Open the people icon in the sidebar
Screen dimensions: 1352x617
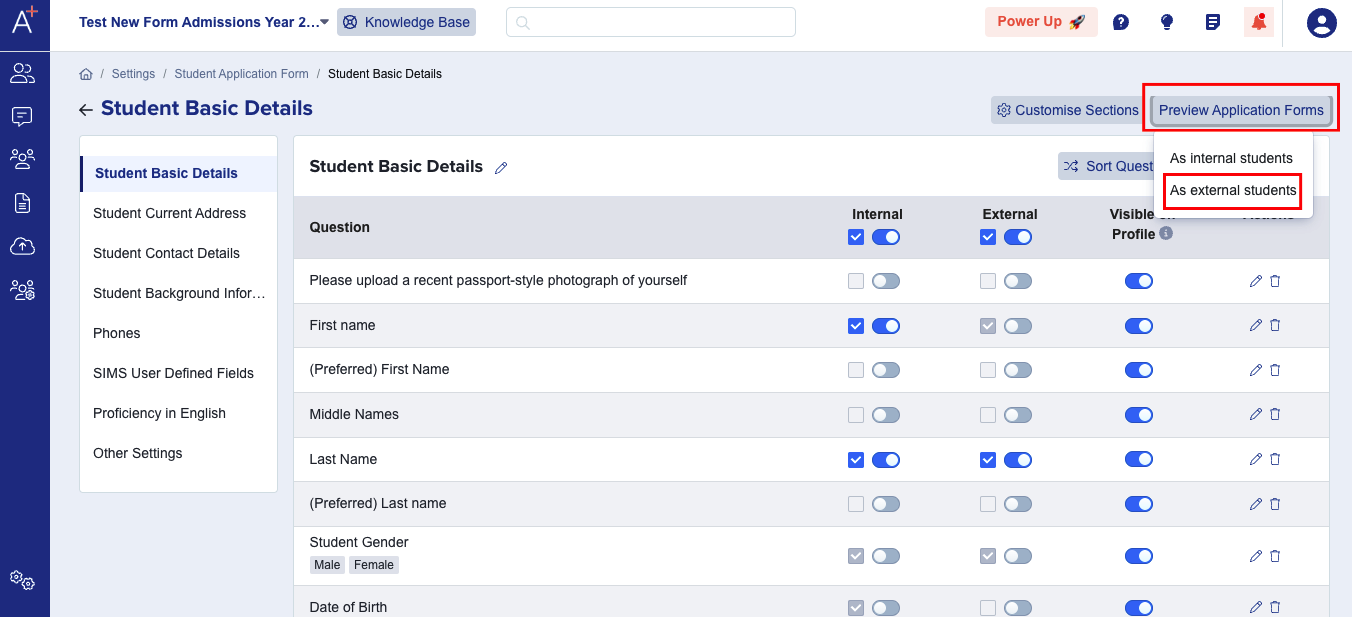[22, 73]
